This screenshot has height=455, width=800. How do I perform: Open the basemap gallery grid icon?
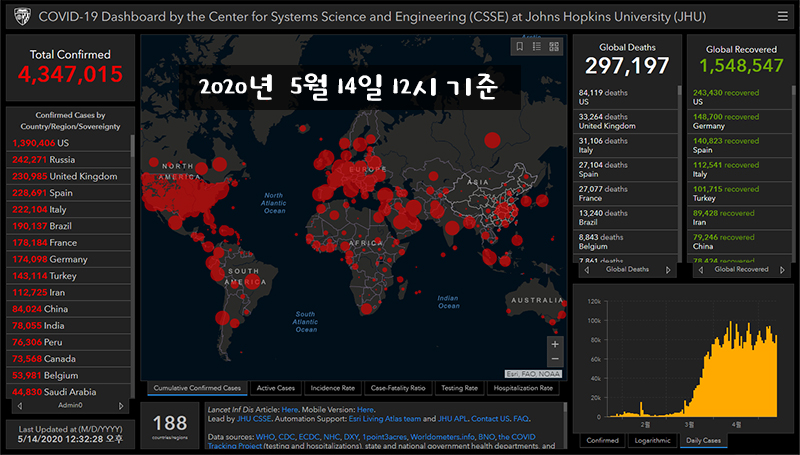click(554, 46)
